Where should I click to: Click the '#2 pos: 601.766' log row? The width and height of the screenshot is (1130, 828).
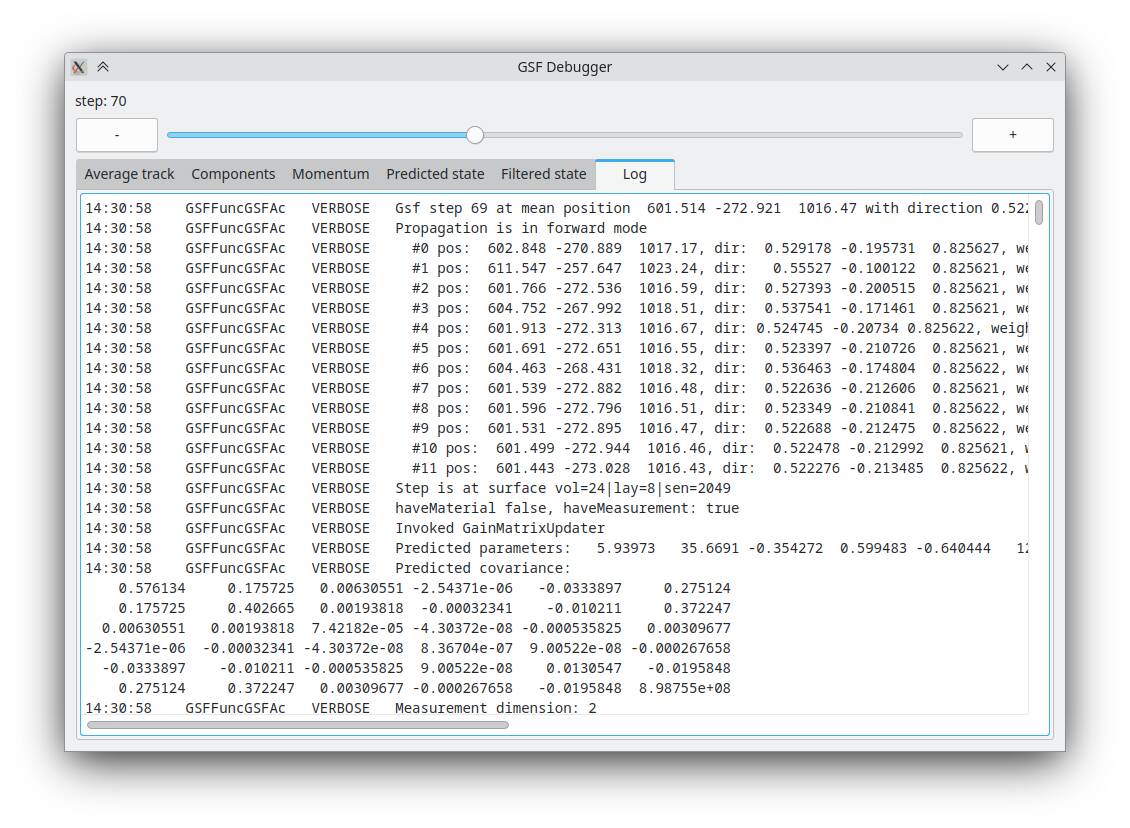pyautogui.click(x=556, y=288)
